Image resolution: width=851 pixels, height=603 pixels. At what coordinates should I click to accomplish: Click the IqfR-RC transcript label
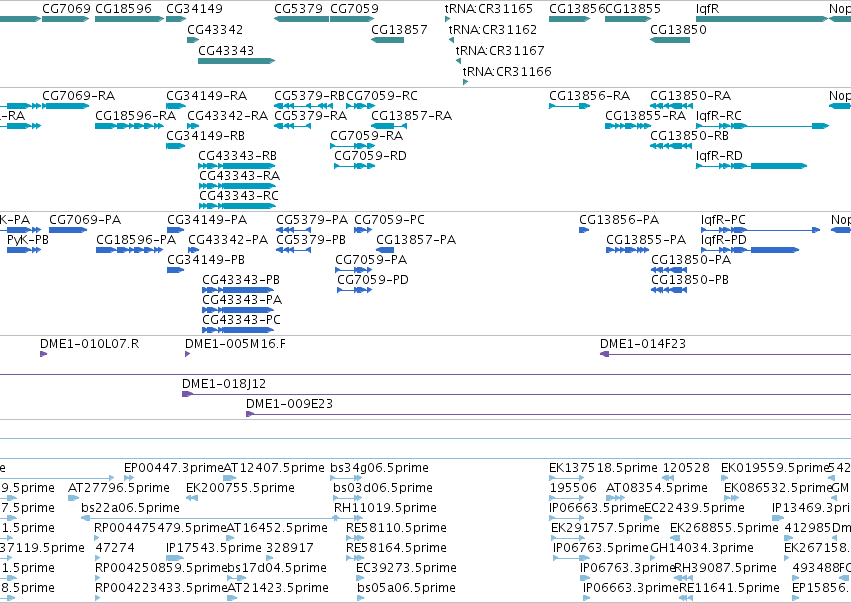pyautogui.click(x=719, y=116)
